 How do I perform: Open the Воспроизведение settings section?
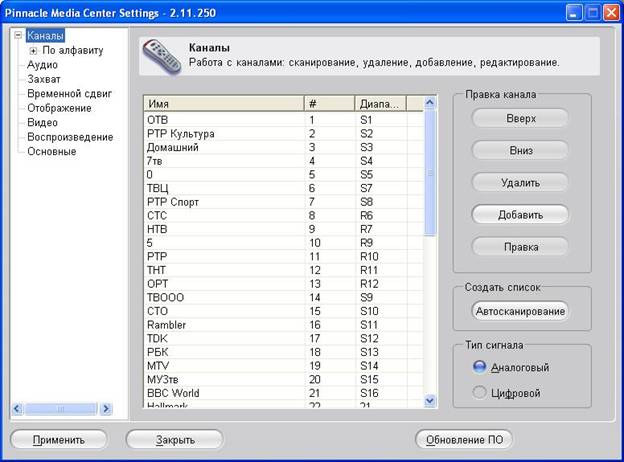click(x=70, y=137)
